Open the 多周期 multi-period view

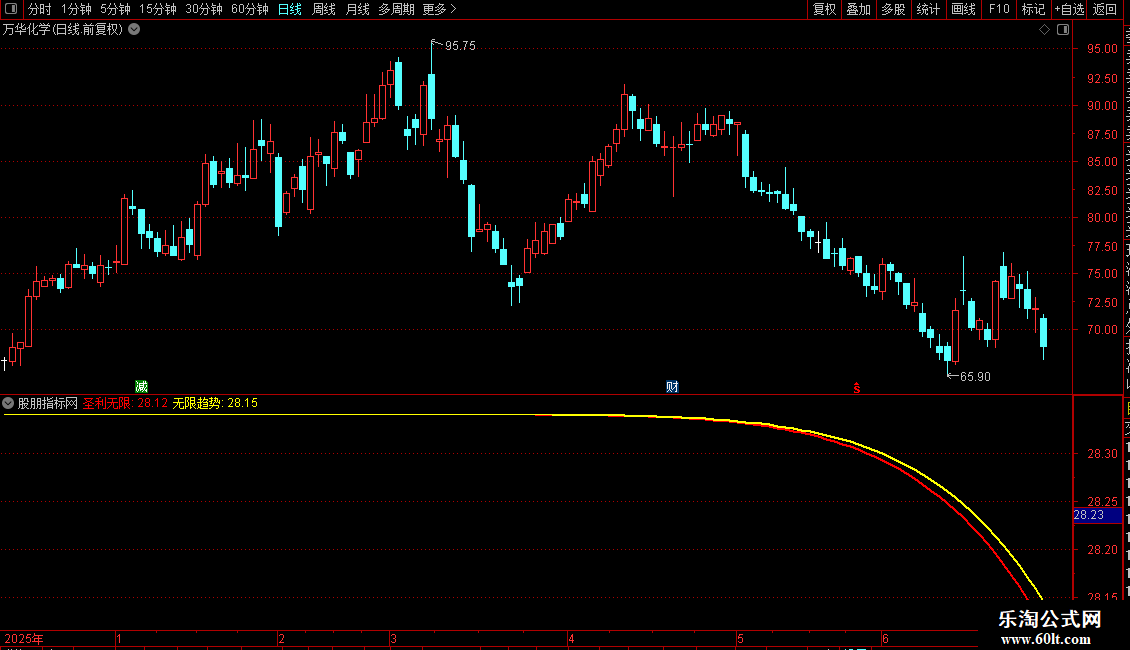pyautogui.click(x=396, y=9)
